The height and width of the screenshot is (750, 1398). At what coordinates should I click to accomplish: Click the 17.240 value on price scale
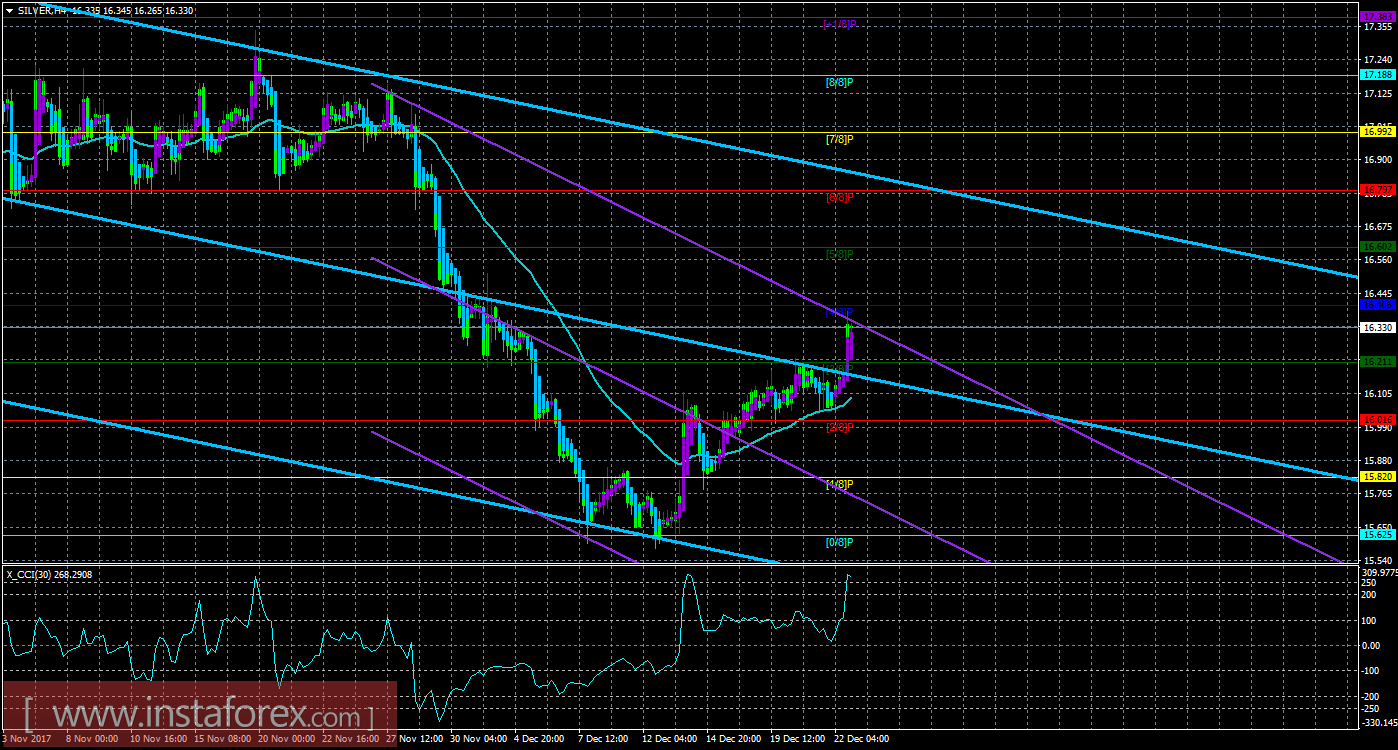[x=1377, y=59]
